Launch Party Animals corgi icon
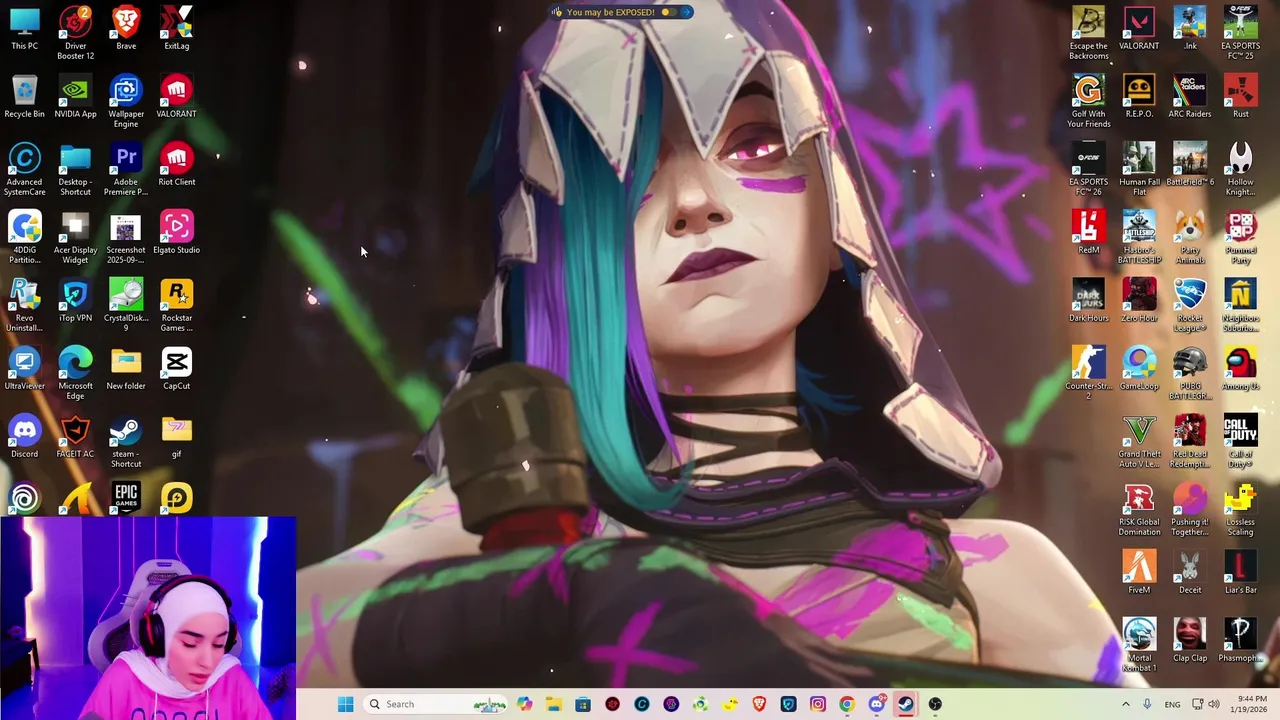The height and width of the screenshot is (720, 1280). 1190,237
